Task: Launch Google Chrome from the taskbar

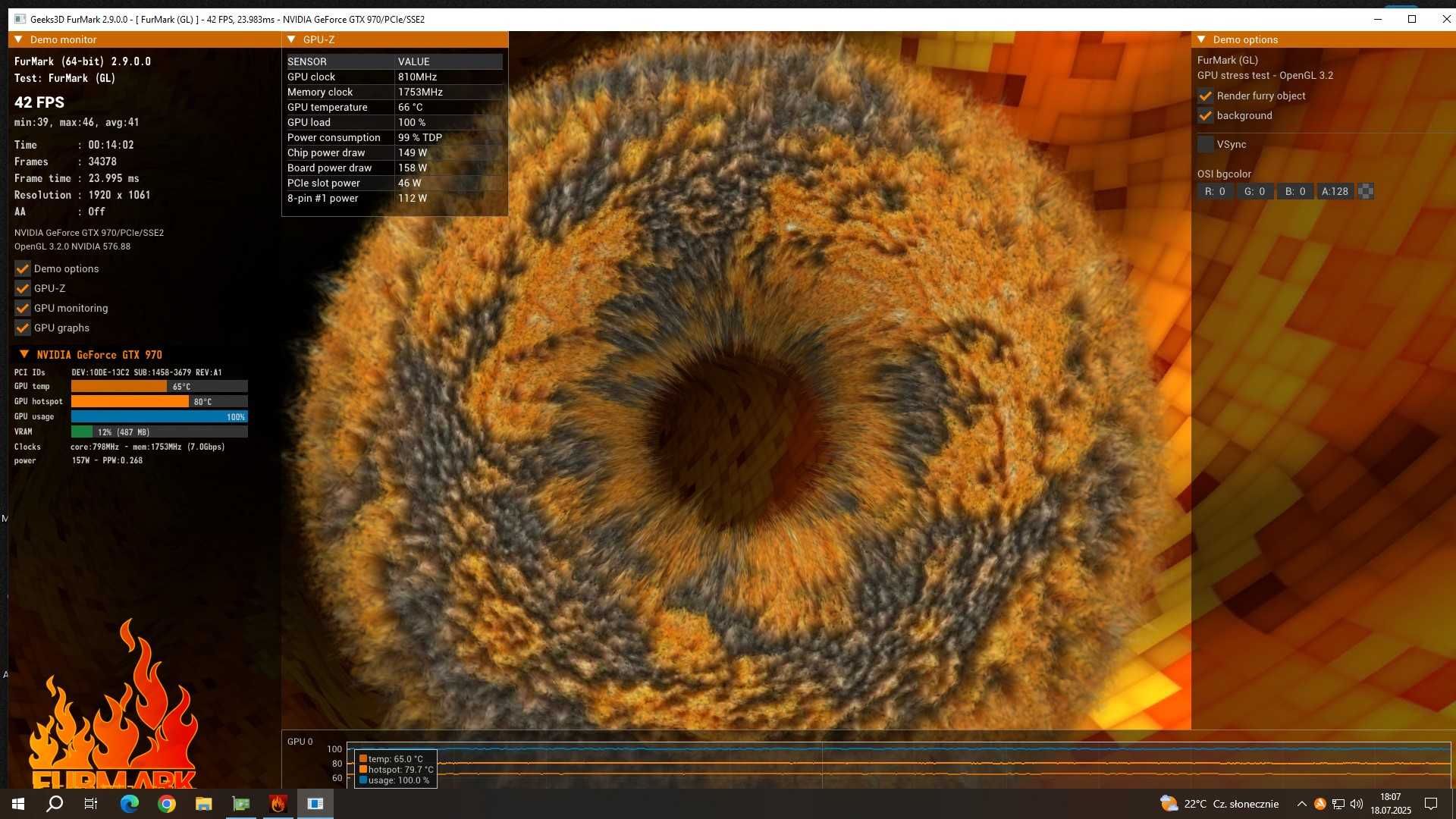Action: tap(167, 804)
